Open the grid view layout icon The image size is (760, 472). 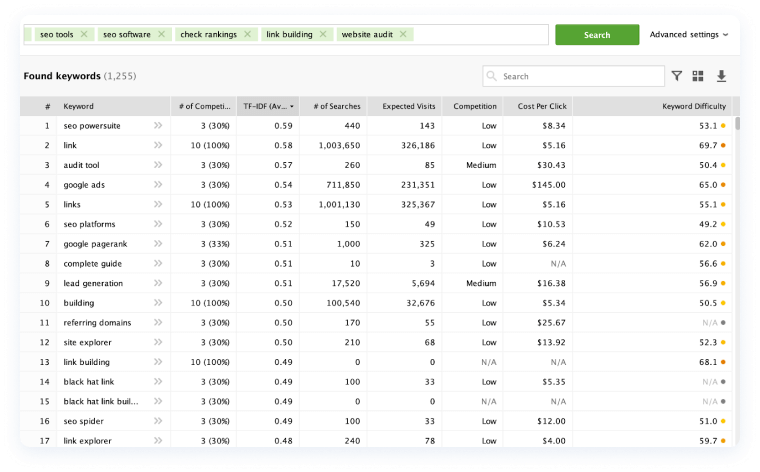(698, 76)
